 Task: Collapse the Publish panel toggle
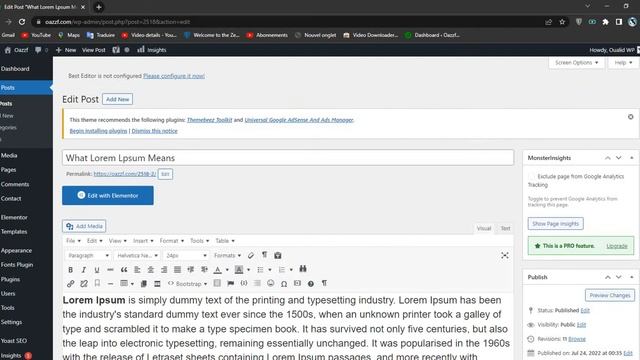631,277
